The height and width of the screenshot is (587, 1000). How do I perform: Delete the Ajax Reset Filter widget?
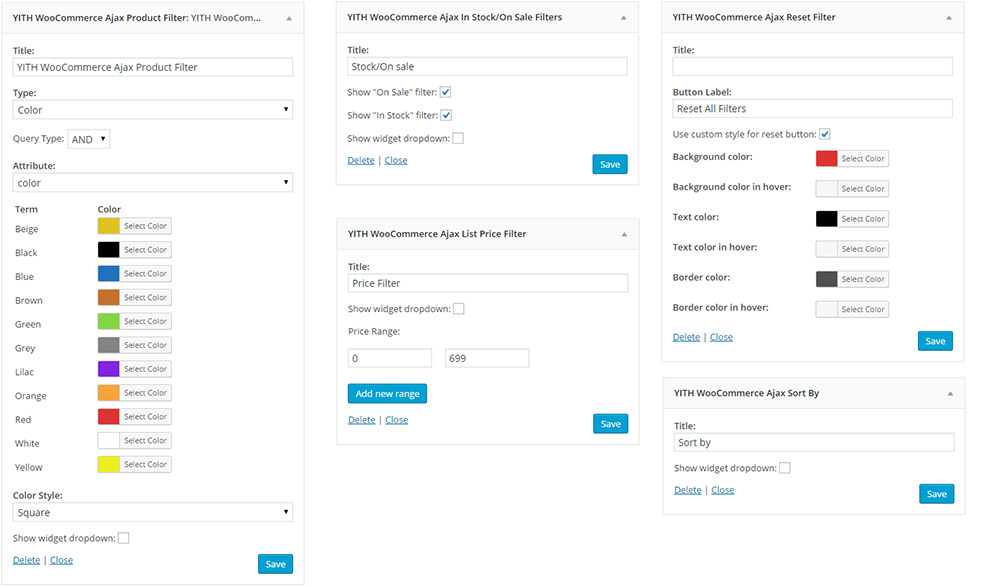tap(686, 337)
